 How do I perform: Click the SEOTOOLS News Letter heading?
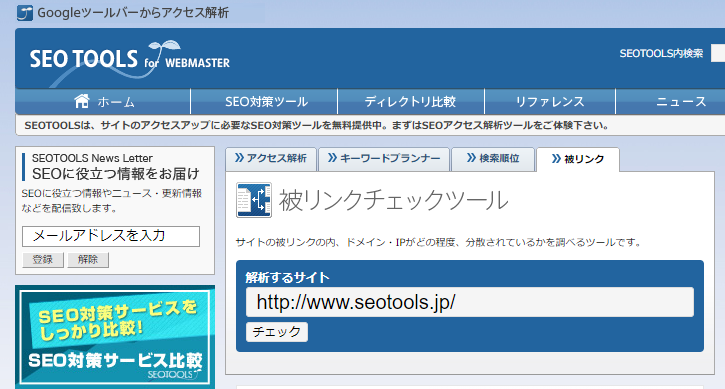click(x=92, y=158)
